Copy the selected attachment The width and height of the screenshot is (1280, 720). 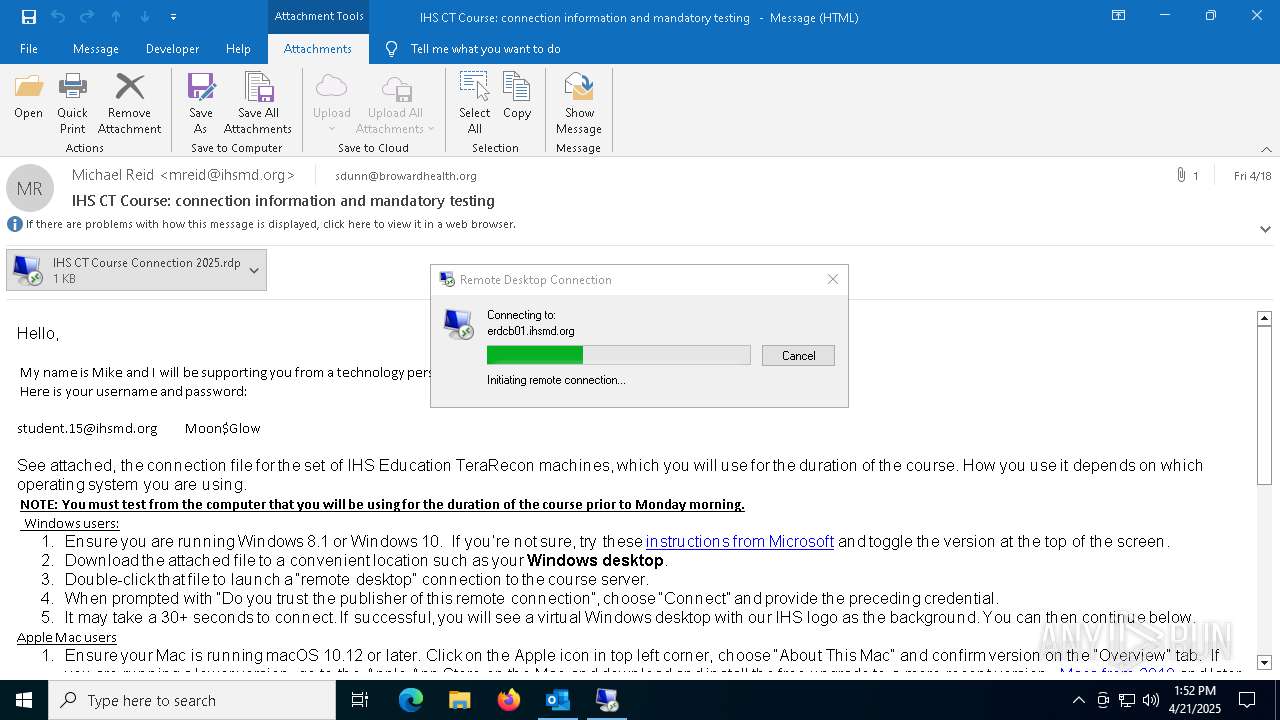[x=517, y=97]
